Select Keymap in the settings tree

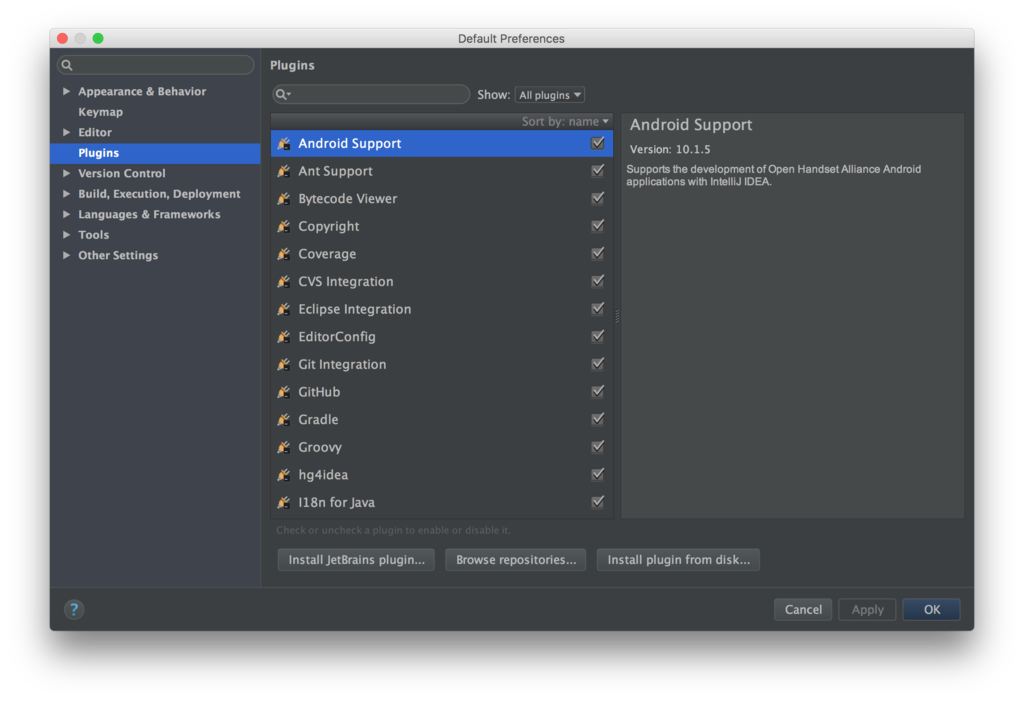point(101,112)
